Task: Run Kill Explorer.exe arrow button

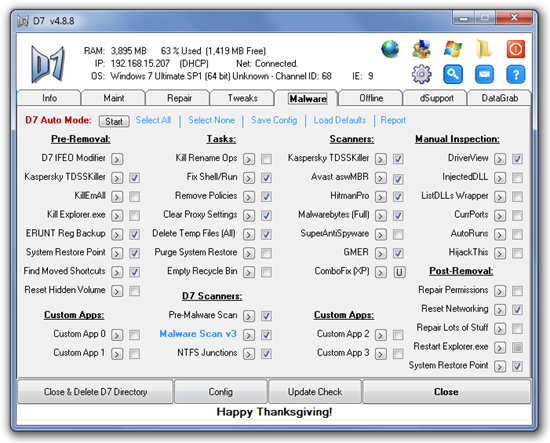Action: [117, 215]
